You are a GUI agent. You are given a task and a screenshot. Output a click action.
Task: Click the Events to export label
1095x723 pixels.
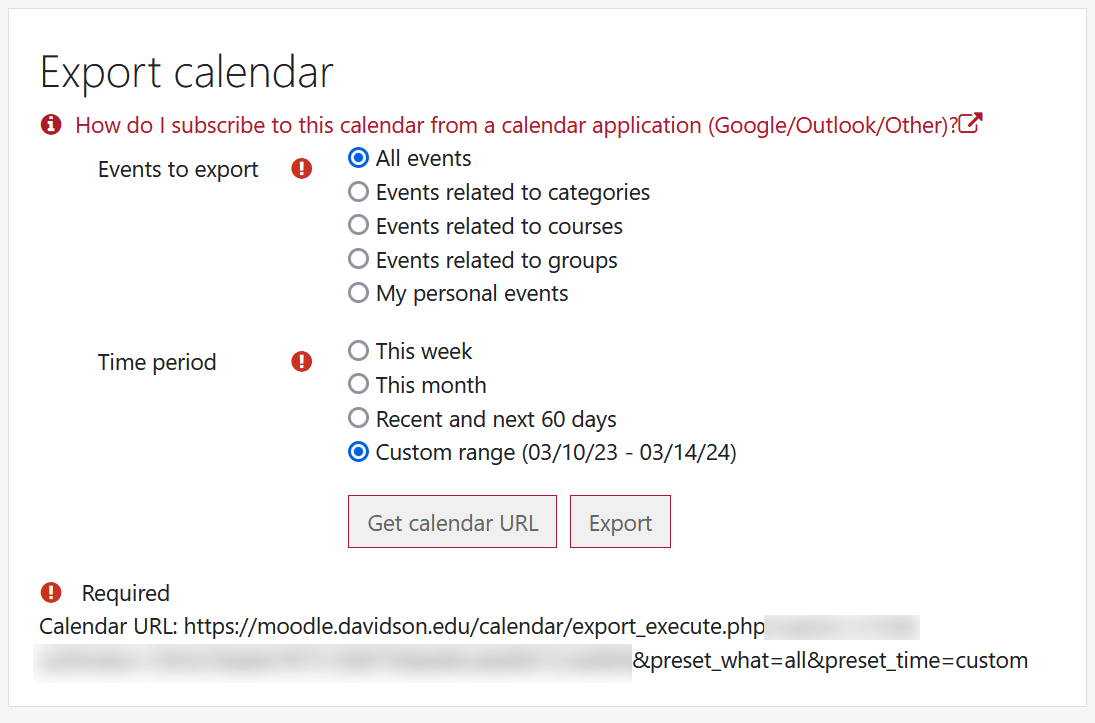178,170
